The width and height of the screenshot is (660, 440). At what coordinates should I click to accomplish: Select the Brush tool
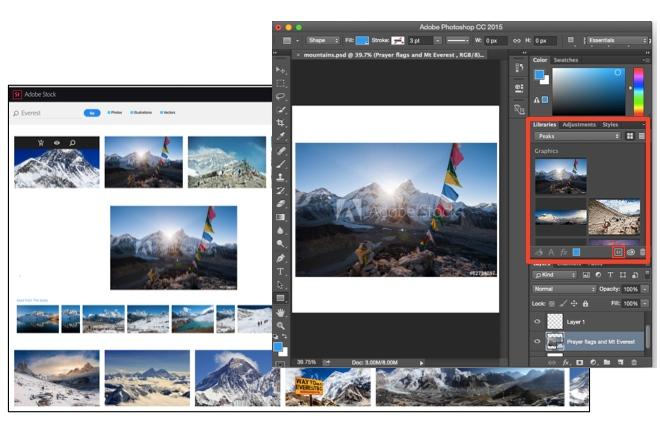click(x=280, y=164)
